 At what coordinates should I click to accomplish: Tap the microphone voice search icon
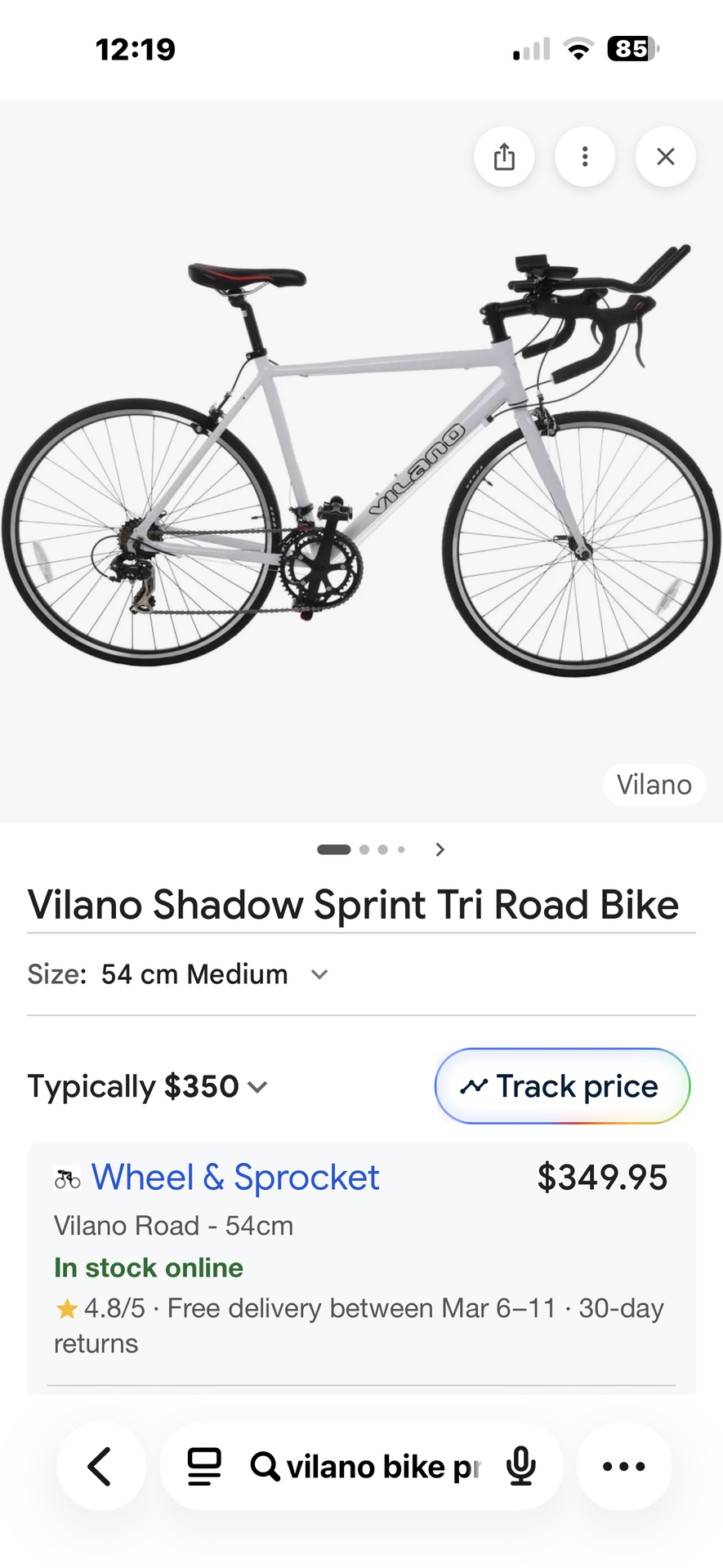[520, 1466]
